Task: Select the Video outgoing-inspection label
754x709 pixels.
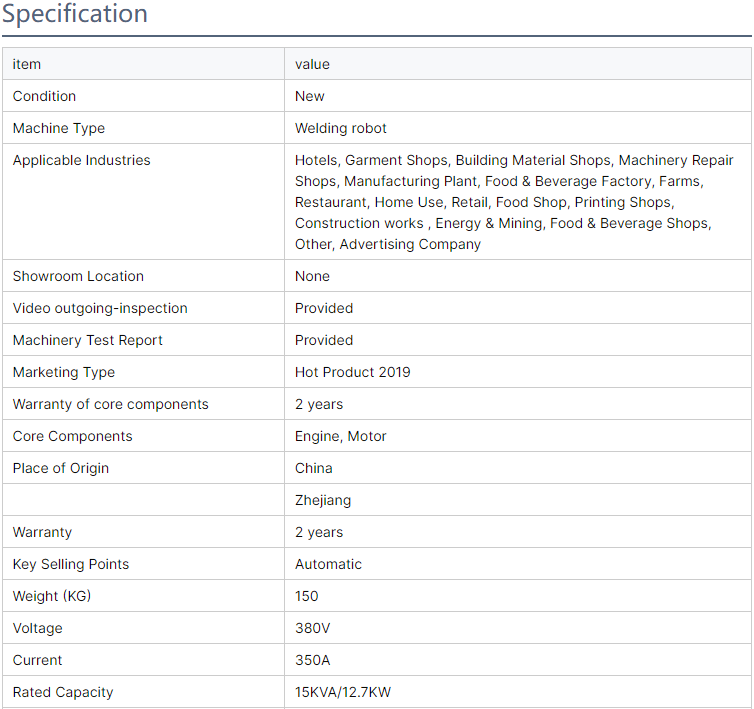Action: pos(100,308)
